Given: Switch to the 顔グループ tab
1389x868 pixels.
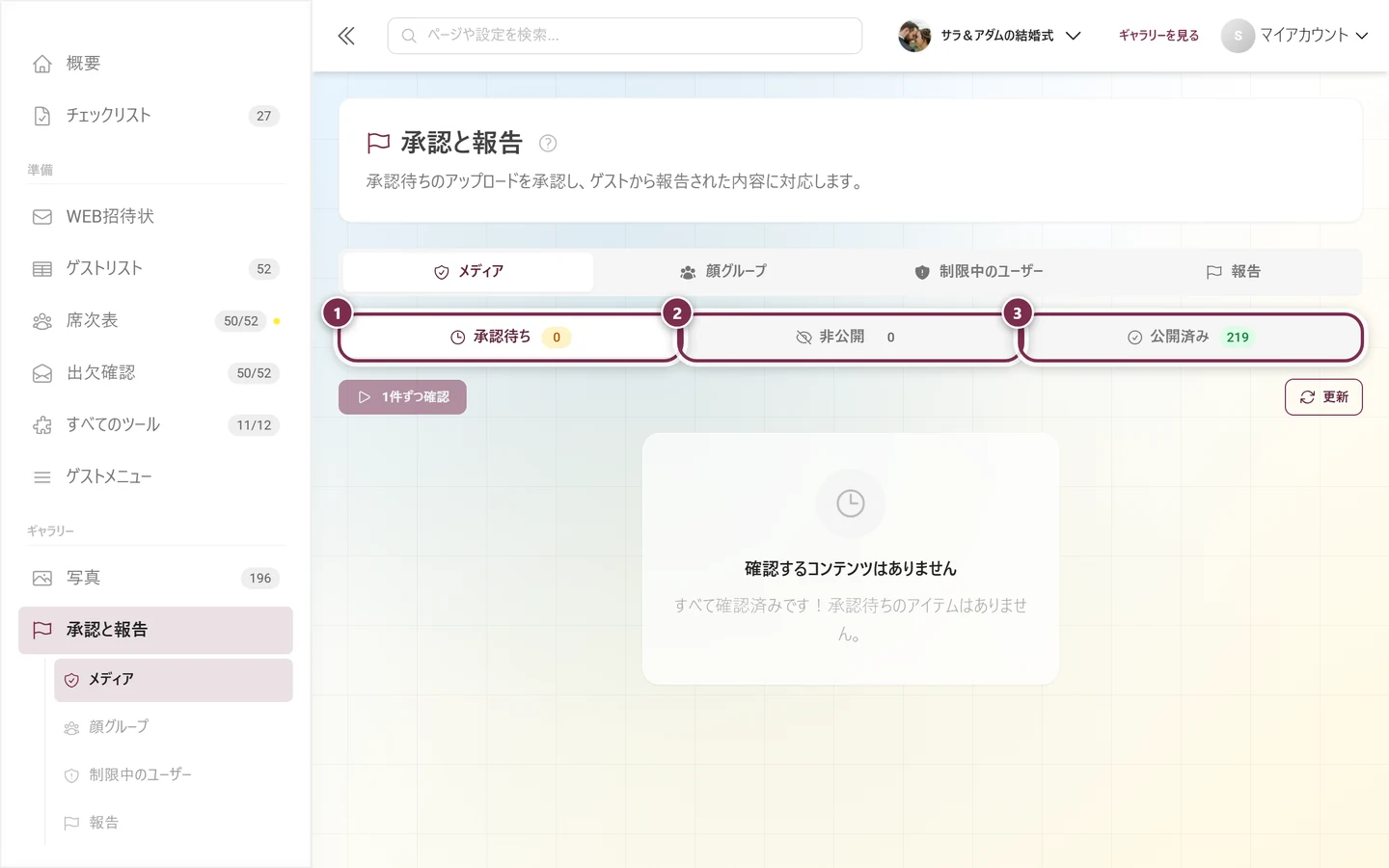Looking at the screenshot, I should pos(722,272).
